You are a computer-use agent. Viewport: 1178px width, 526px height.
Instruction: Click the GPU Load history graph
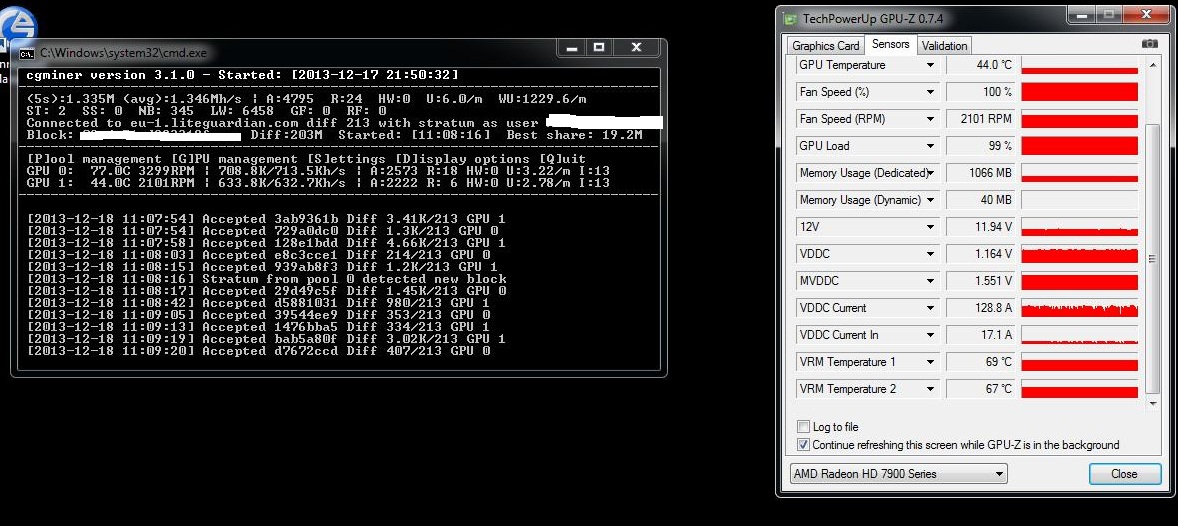(1080, 146)
